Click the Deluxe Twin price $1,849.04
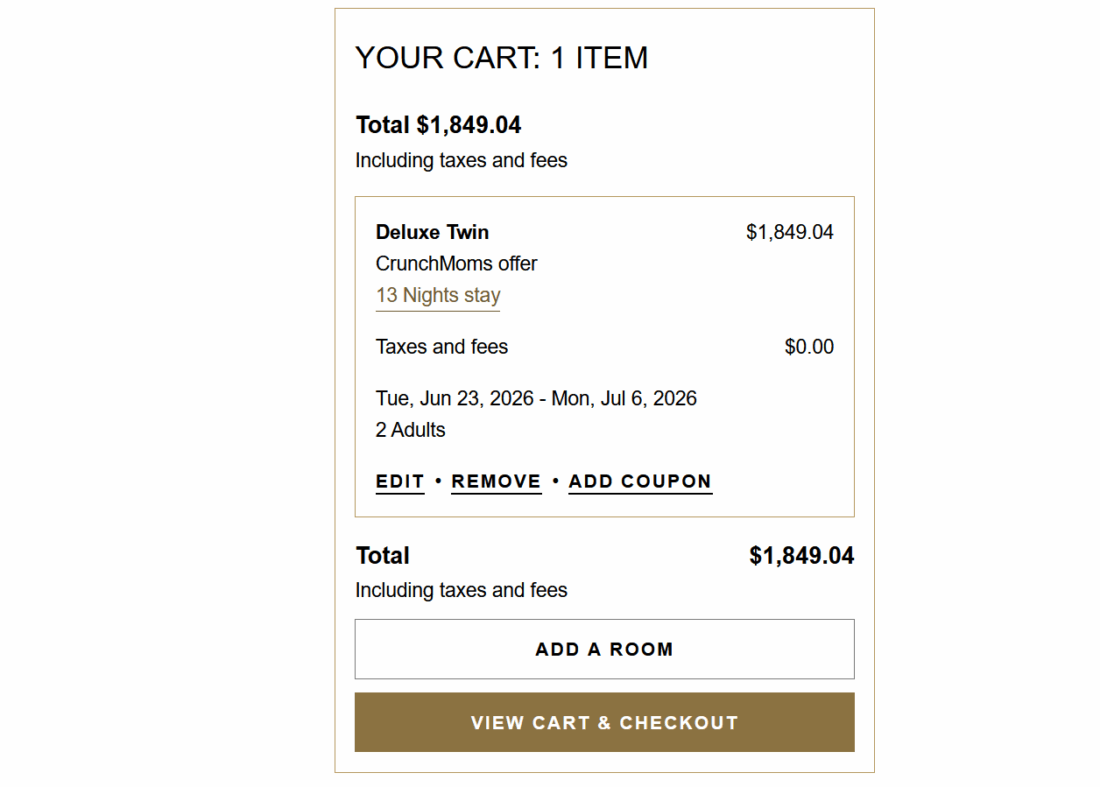Screen dimensions: 1100x787 click(x=789, y=232)
